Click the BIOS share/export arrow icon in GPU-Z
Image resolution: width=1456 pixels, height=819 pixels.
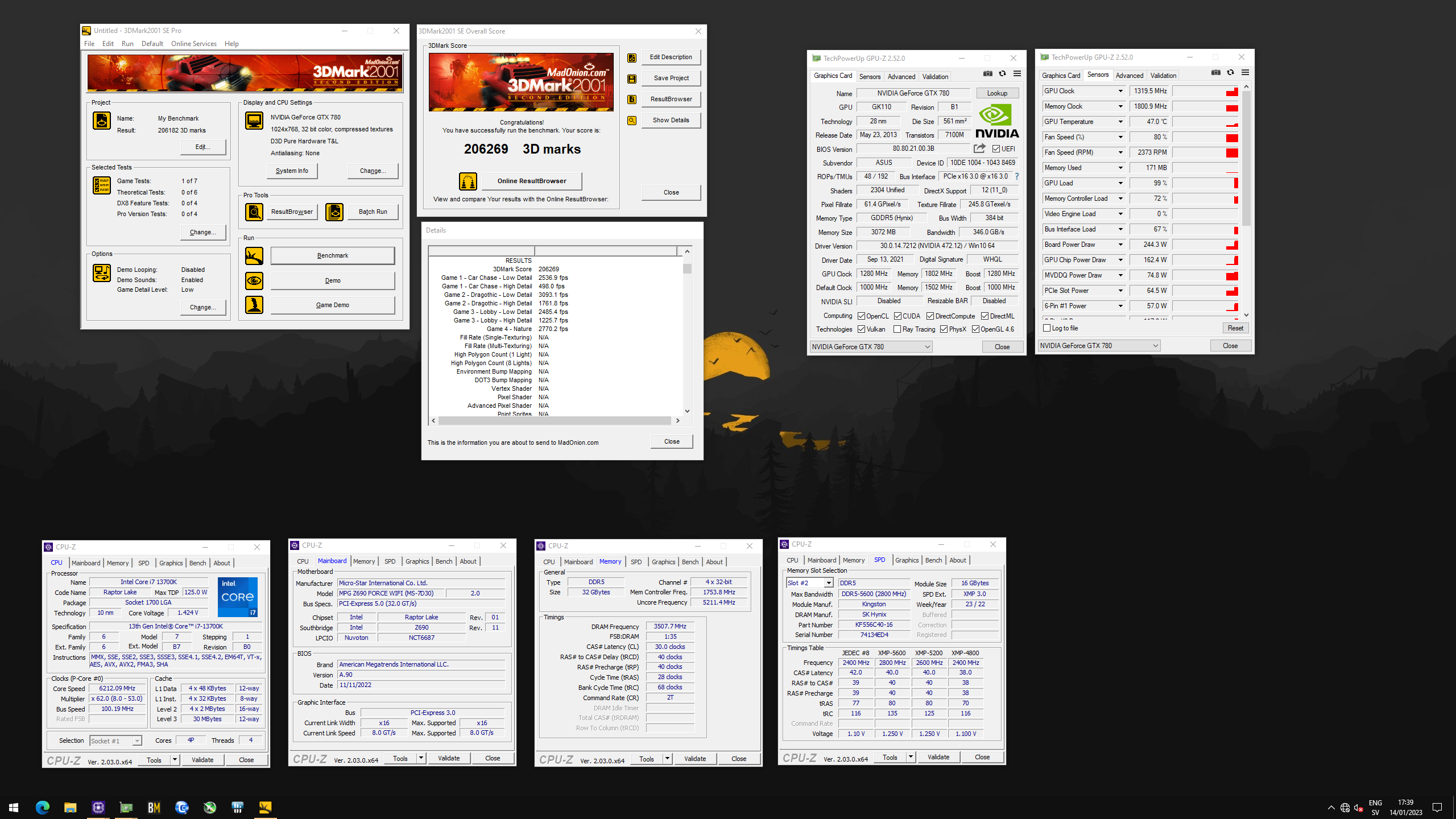(979, 148)
